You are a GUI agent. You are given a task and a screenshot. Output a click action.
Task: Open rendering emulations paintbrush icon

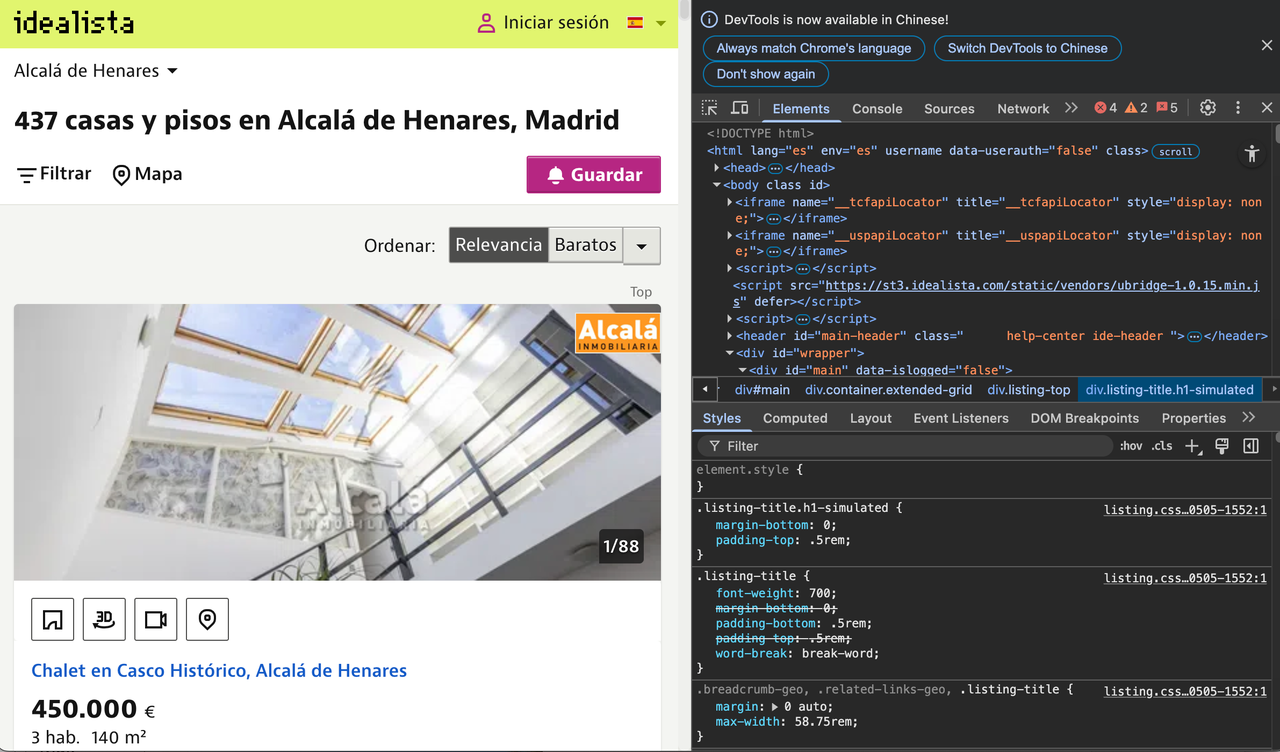coord(1221,446)
